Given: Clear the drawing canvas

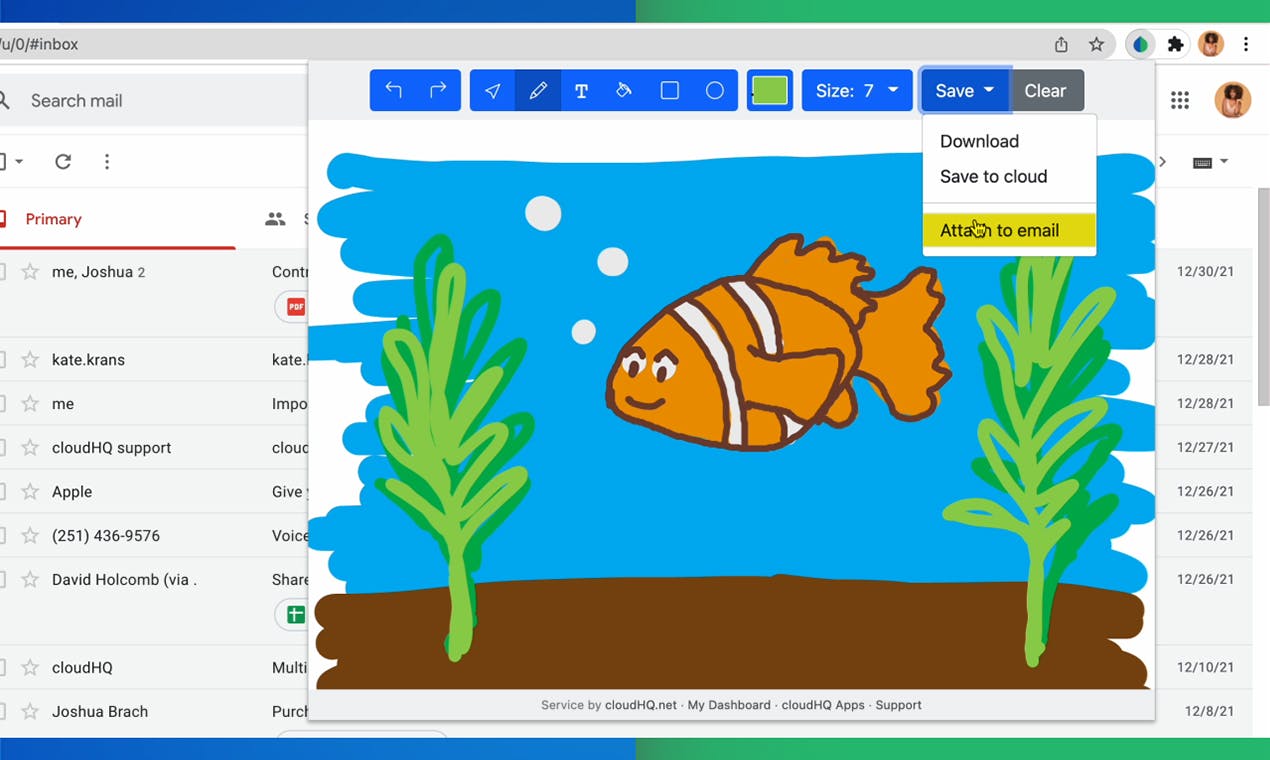Looking at the screenshot, I should pyautogui.click(x=1046, y=90).
